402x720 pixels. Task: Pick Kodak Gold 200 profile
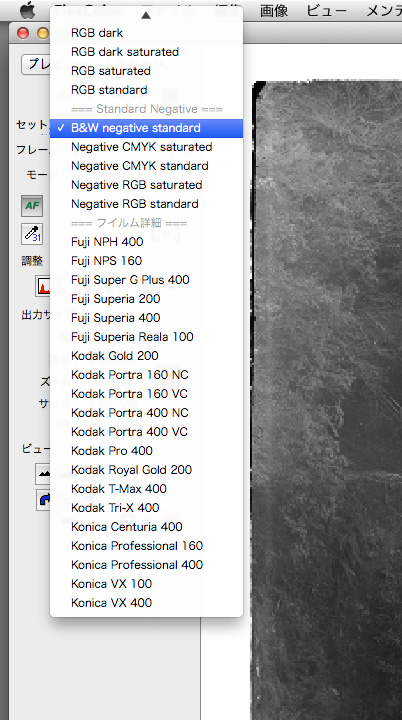pos(146,356)
